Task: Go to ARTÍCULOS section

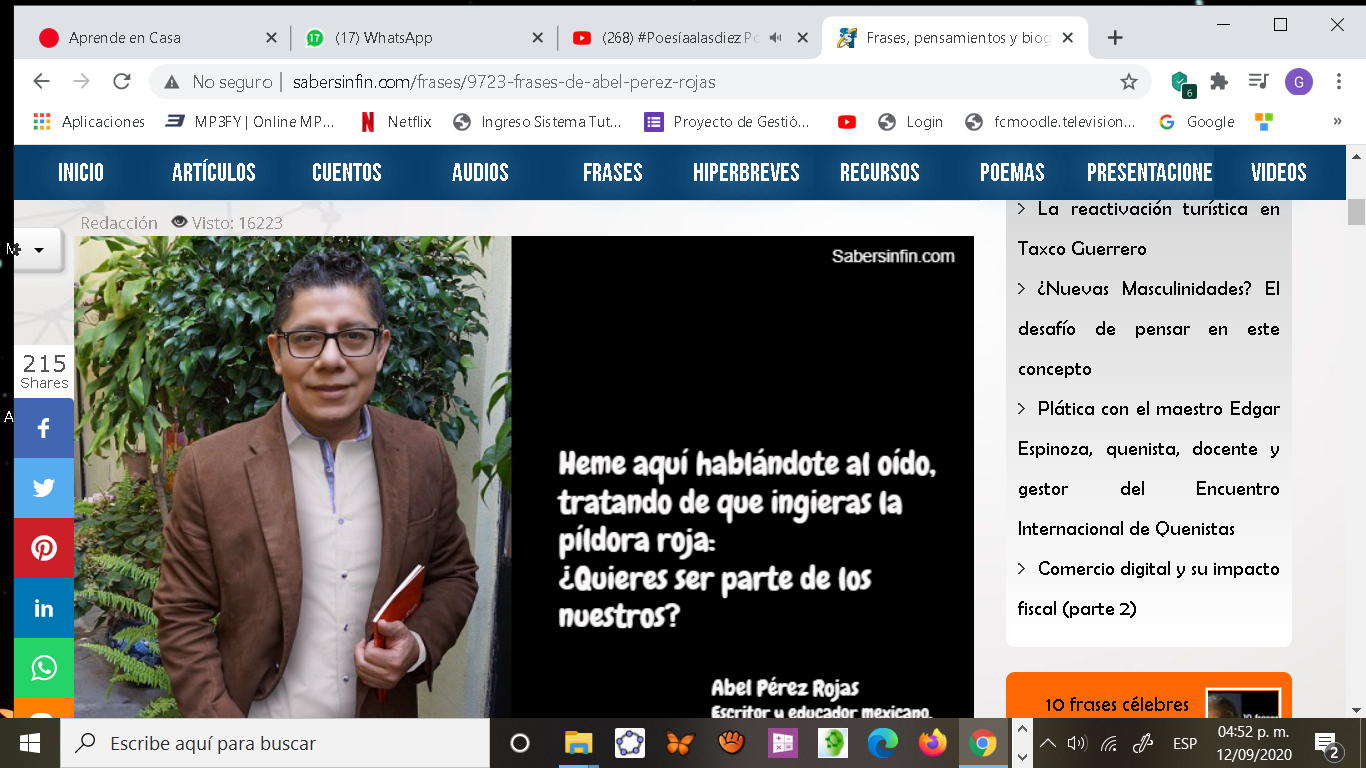Action: (214, 172)
